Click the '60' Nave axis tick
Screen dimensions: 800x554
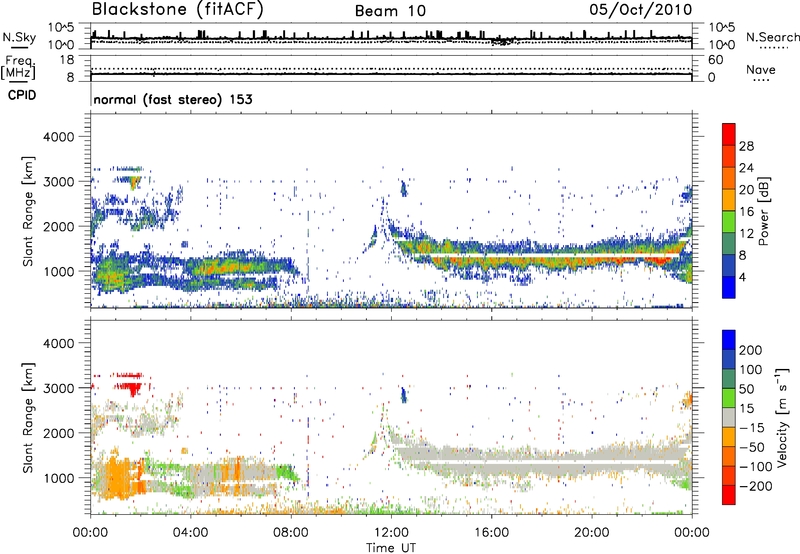715,60
